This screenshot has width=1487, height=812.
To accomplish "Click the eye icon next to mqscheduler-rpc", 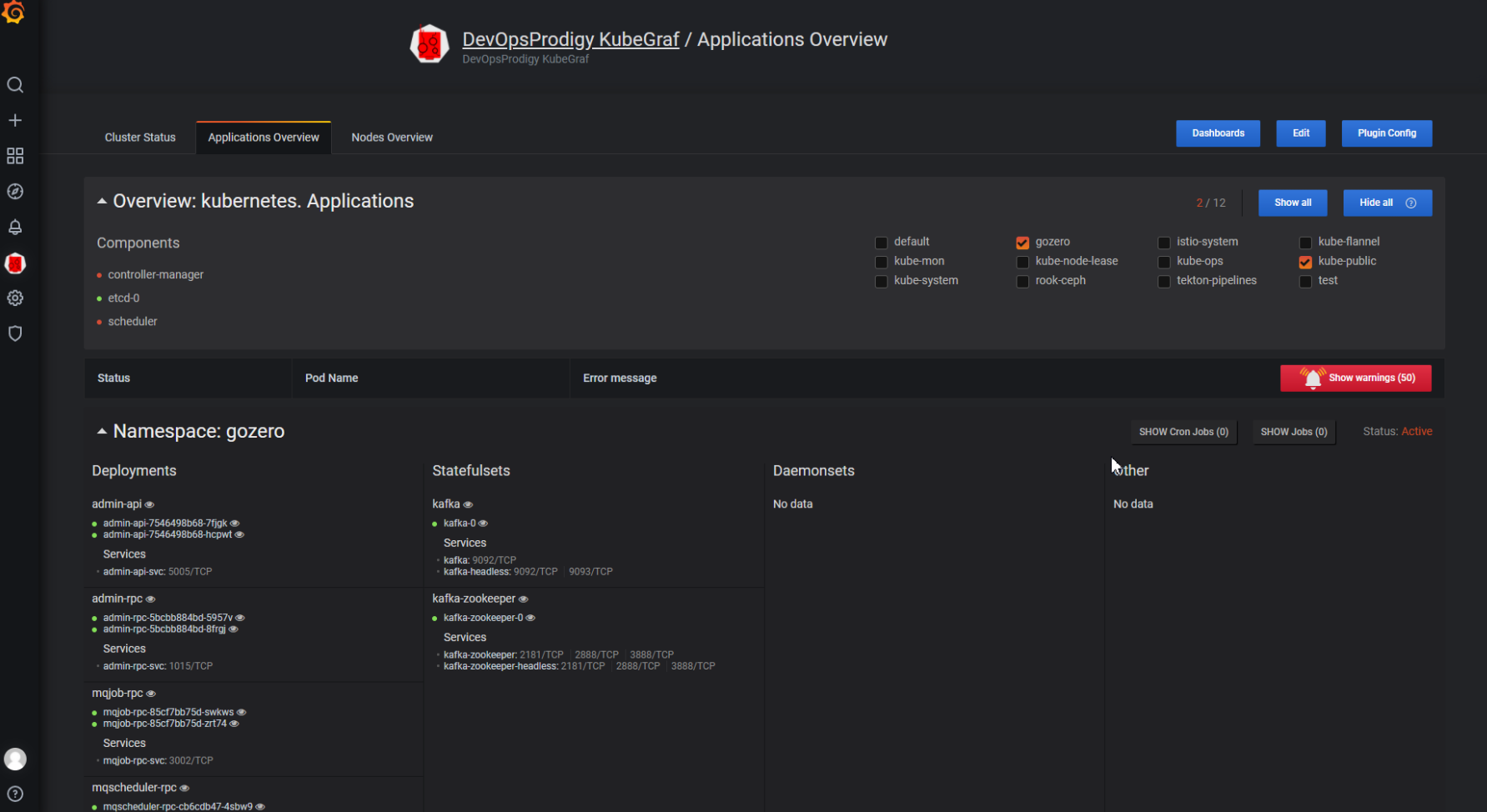I will pos(185,789).
